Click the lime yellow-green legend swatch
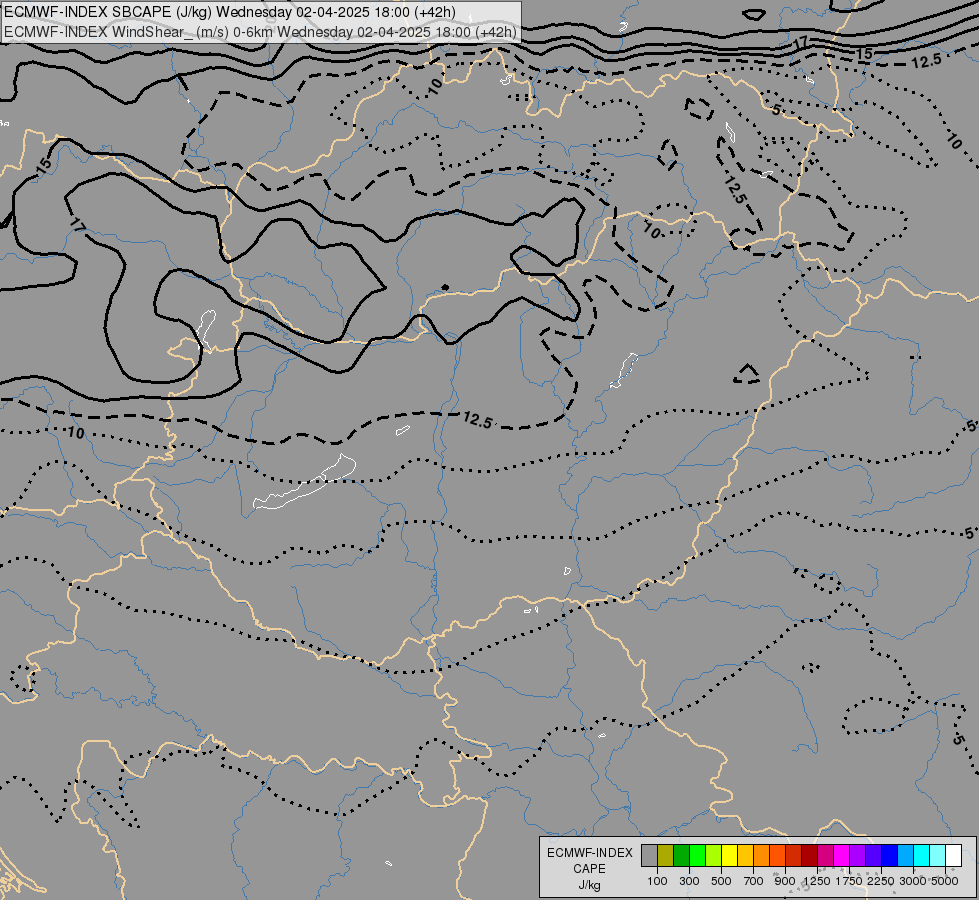The image size is (979, 900). pyautogui.click(x=713, y=855)
